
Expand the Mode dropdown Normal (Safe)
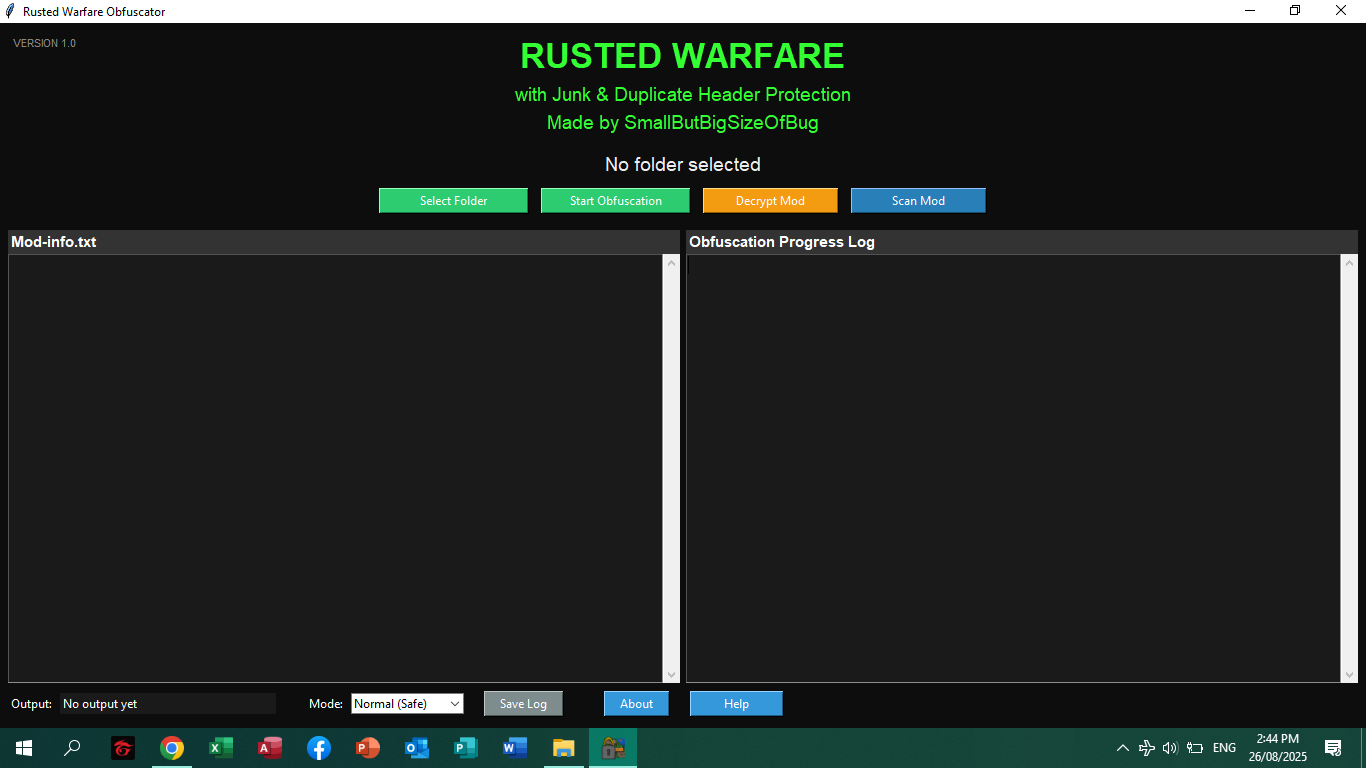(407, 703)
